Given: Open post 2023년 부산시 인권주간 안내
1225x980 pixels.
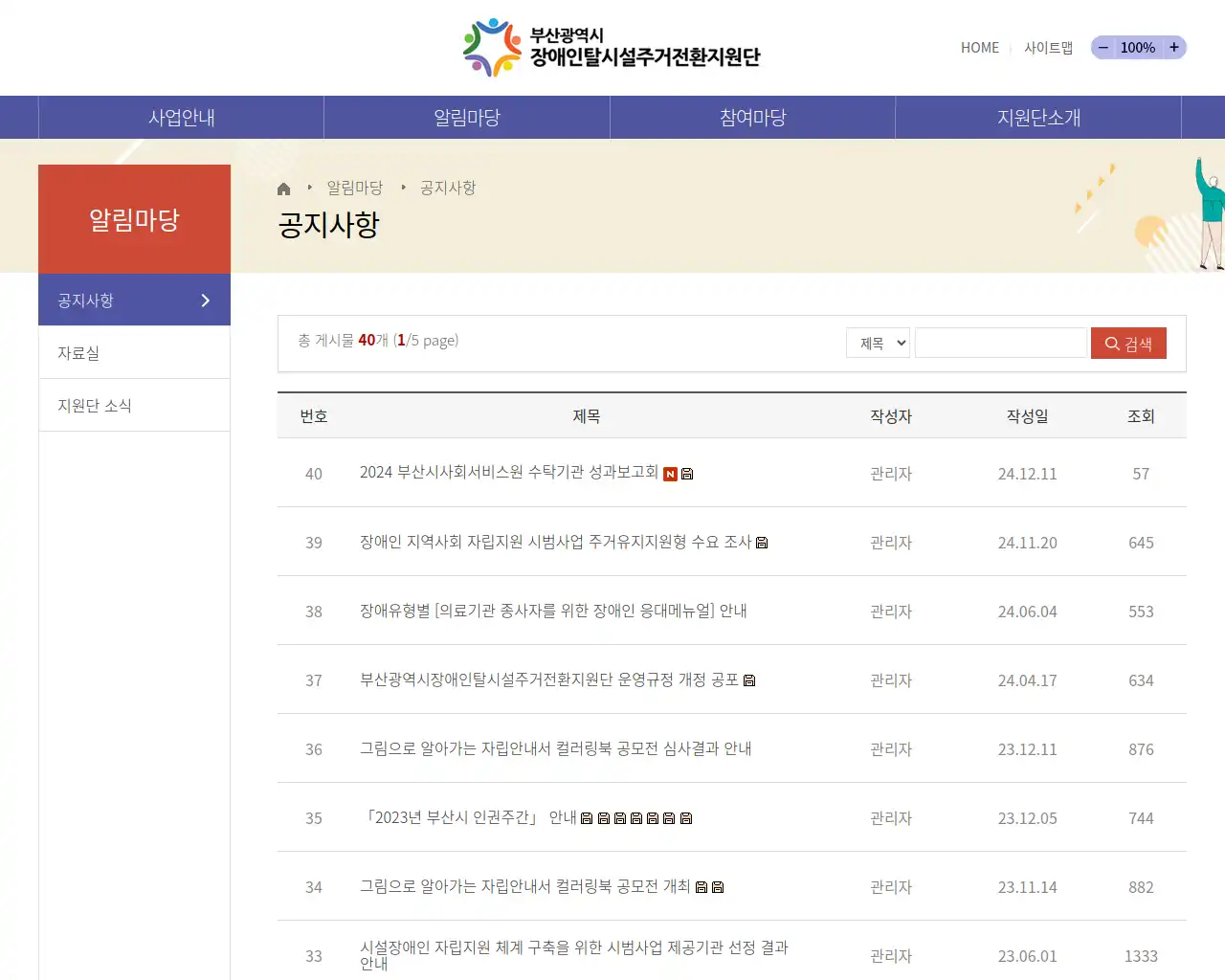Looking at the screenshot, I should 468,817.
